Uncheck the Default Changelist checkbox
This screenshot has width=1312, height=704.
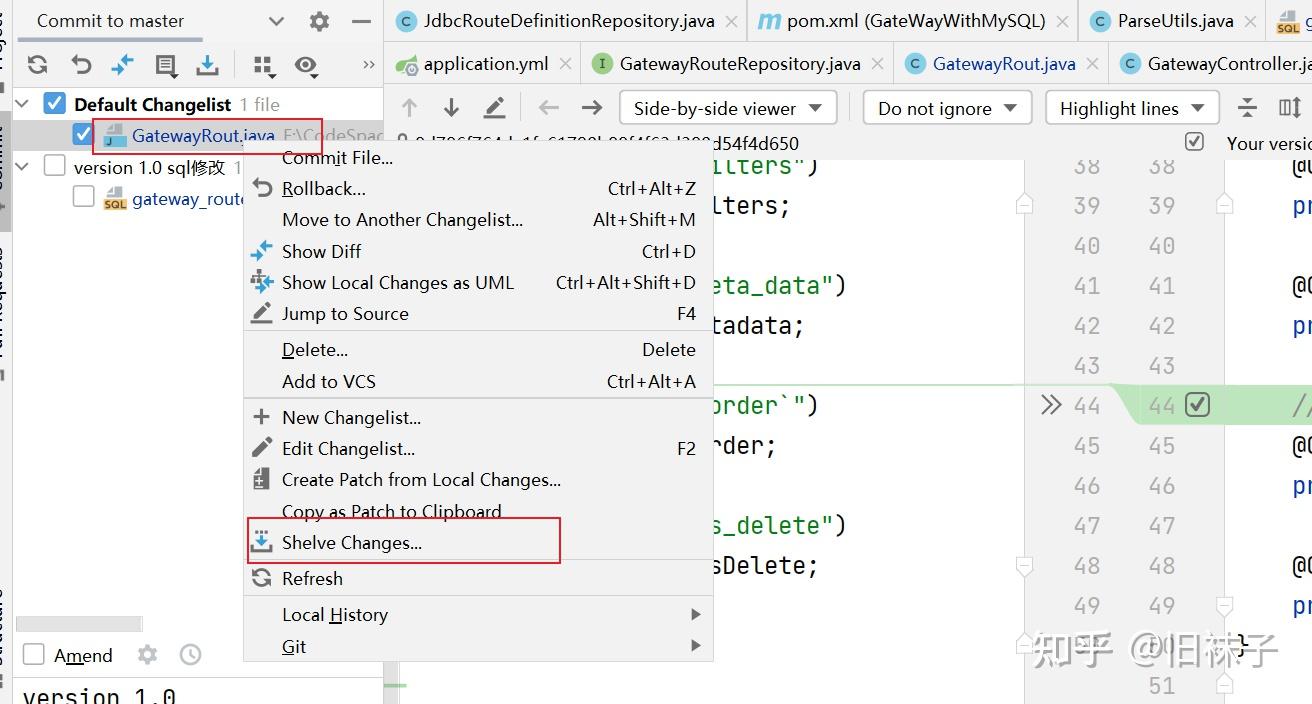[x=54, y=102]
